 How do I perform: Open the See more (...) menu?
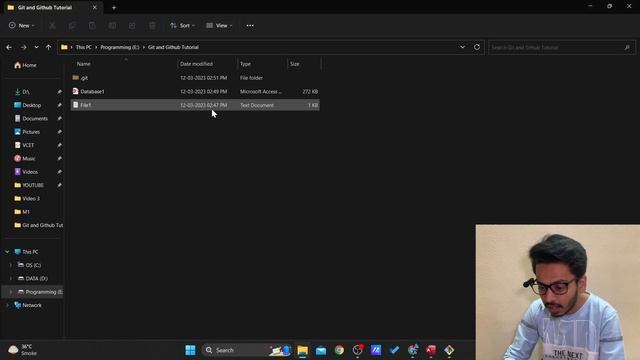tap(250, 26)
